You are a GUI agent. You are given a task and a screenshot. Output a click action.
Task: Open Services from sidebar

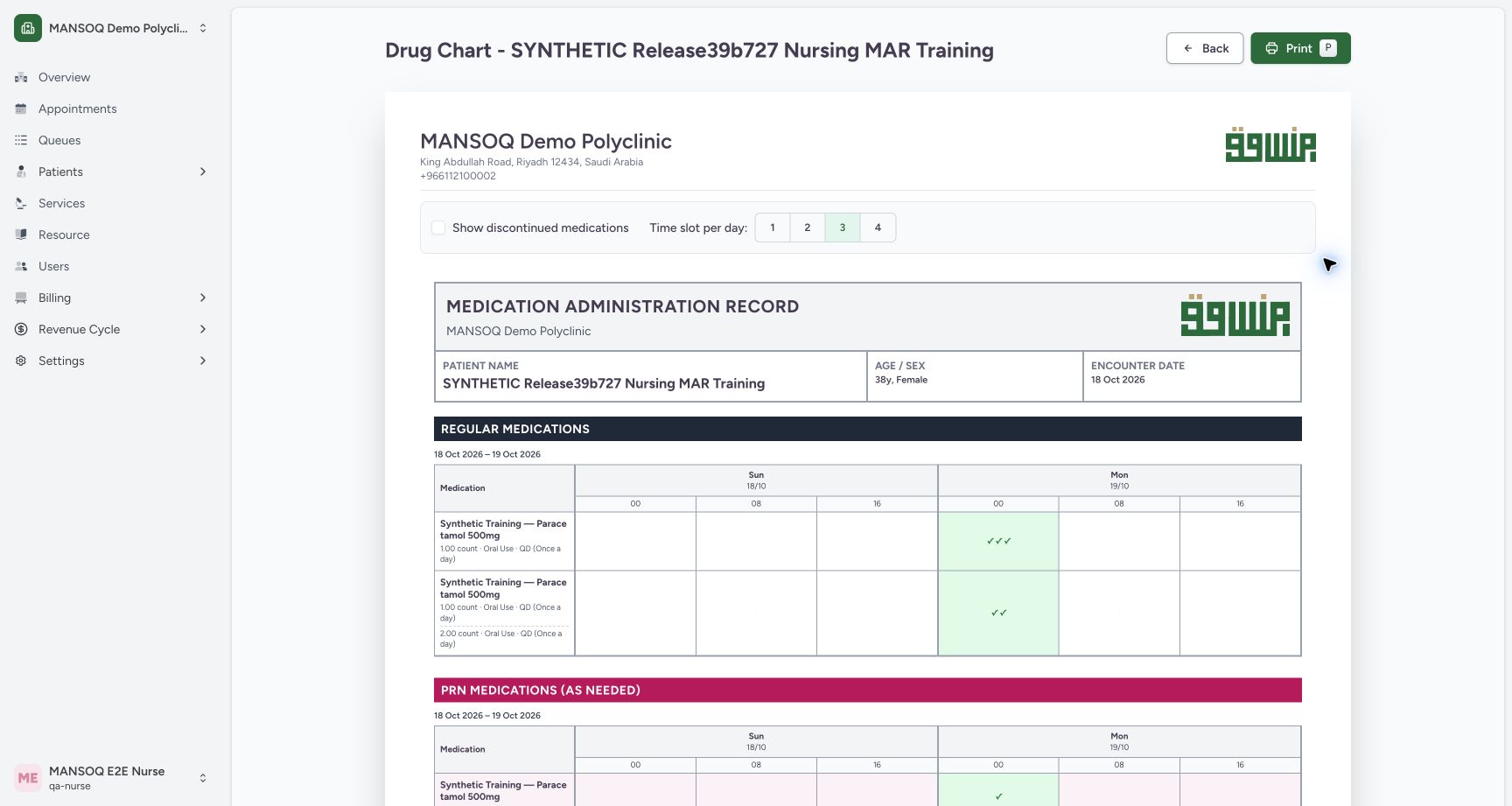[x=61, y=203]
